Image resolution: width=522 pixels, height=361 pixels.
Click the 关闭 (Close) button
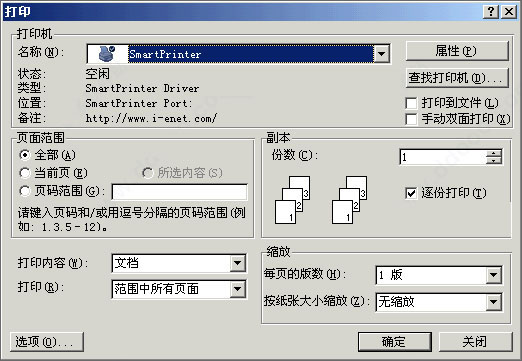click(x=476, y=342)
